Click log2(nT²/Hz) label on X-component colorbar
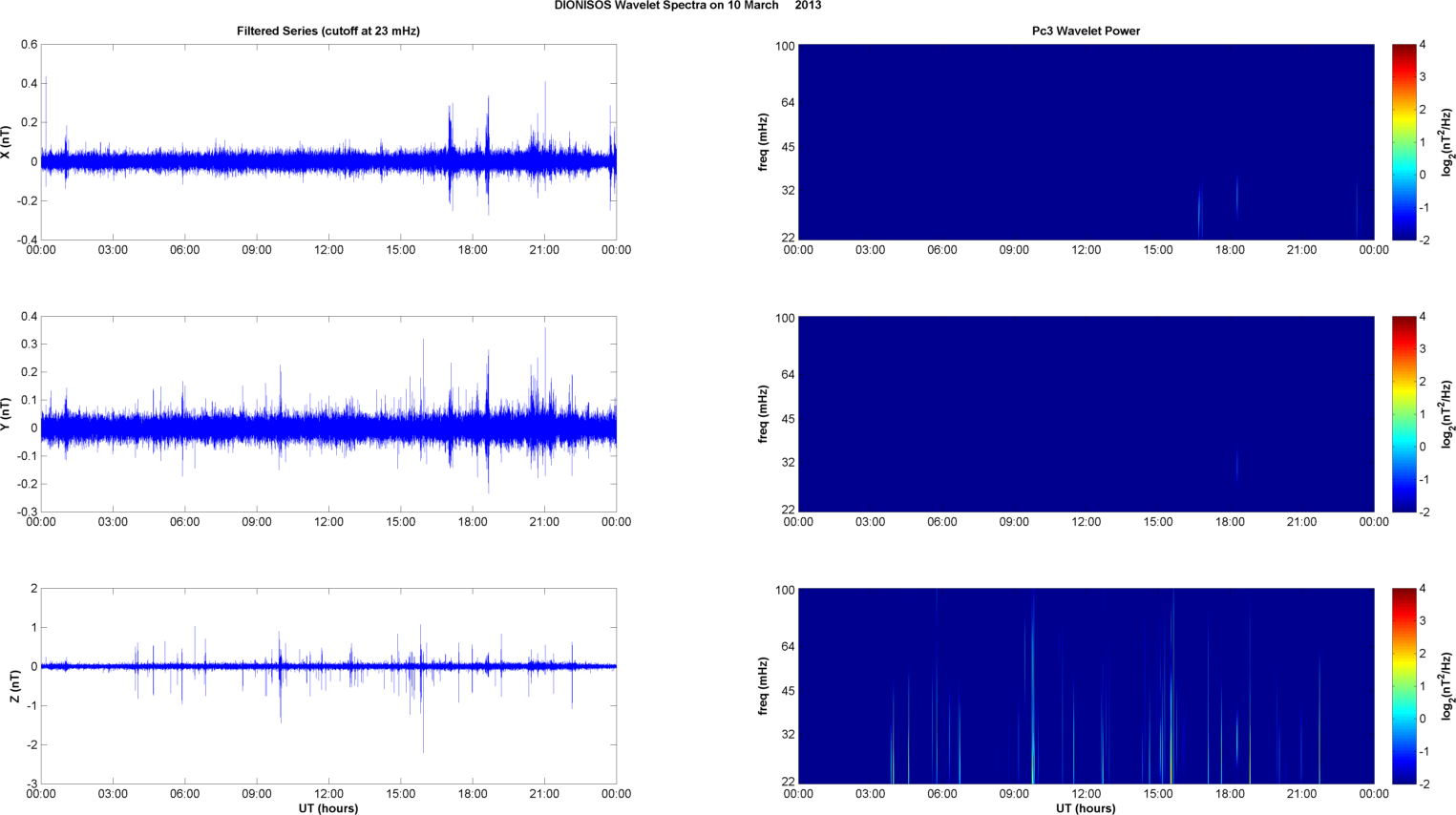 pyautogui.click(x=1447, y=142)
